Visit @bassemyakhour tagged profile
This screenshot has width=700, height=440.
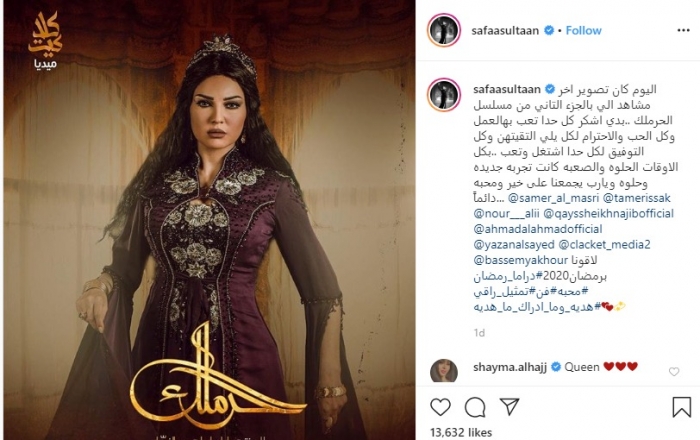[521, 260]
